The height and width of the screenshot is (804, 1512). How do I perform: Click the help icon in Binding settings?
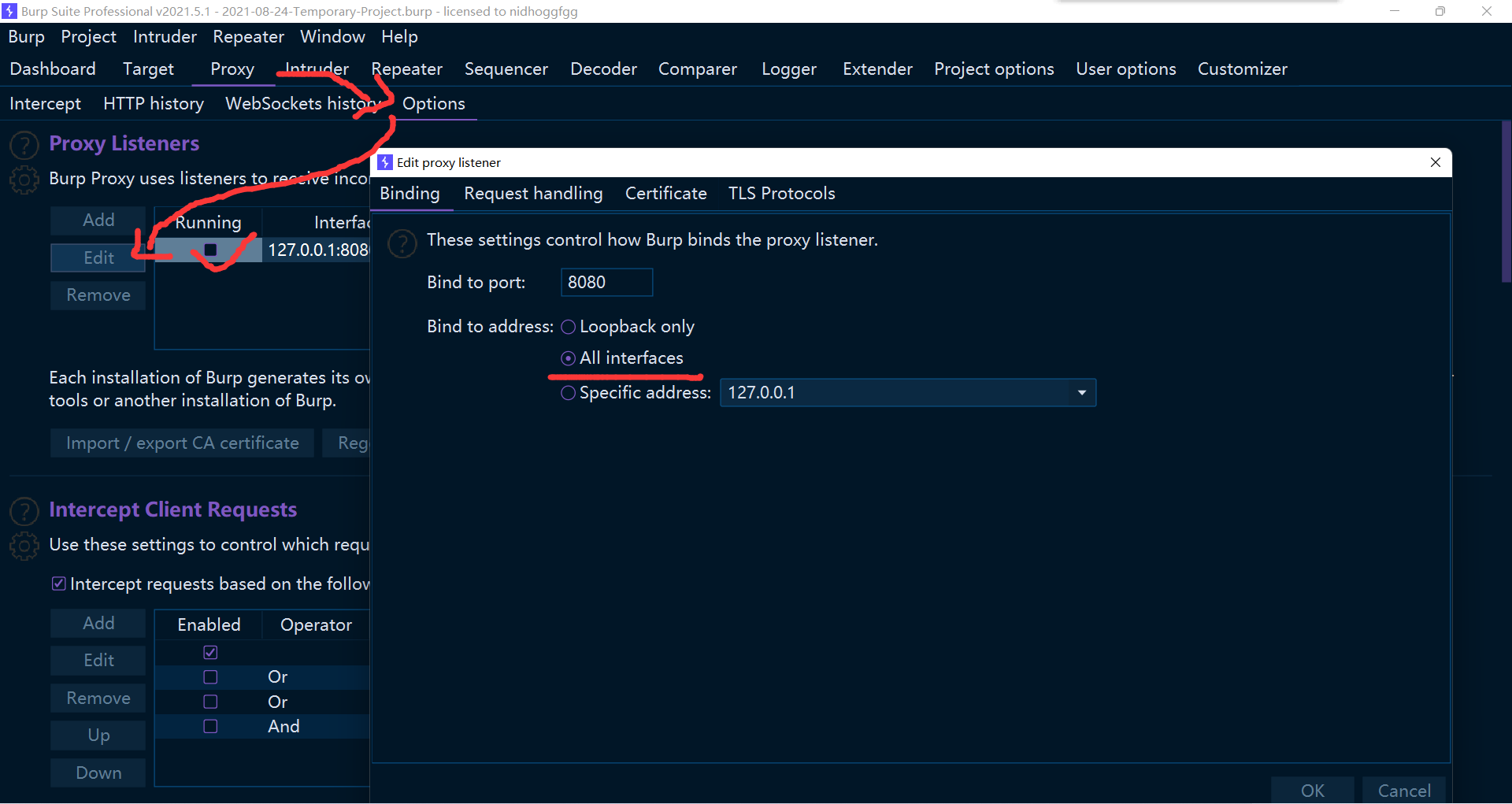pyautogui.click(x=402, y=243)
